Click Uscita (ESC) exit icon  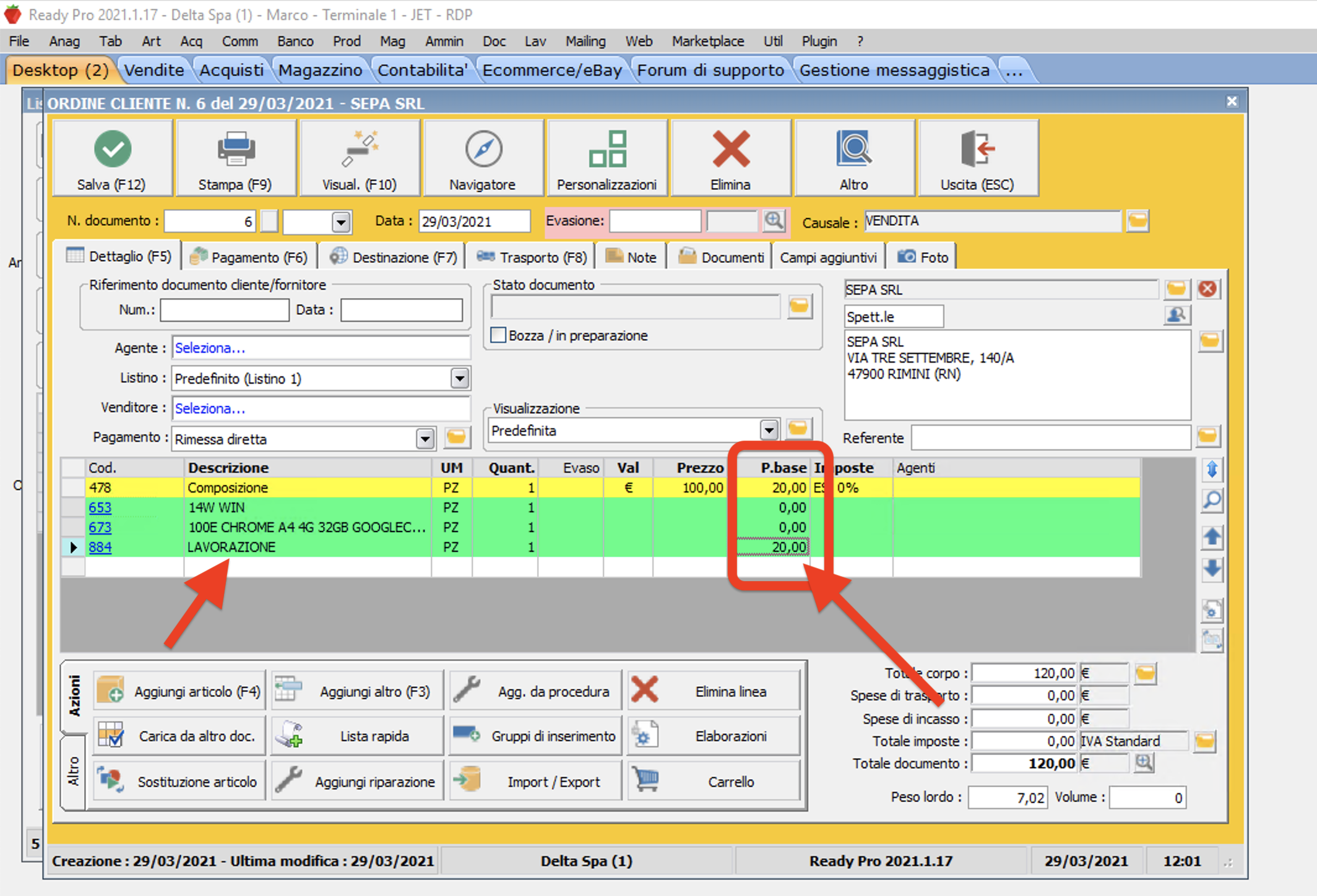click(x=978, y=149)
